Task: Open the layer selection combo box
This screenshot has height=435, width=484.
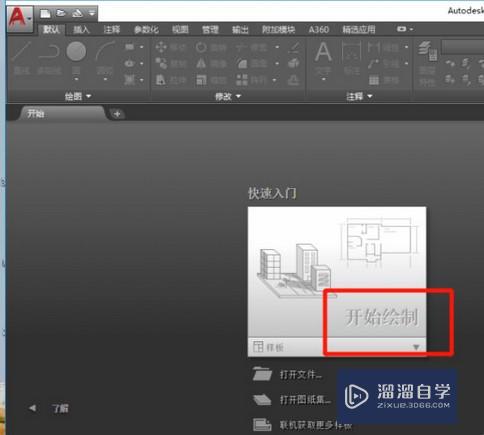Action: [463, 47]
